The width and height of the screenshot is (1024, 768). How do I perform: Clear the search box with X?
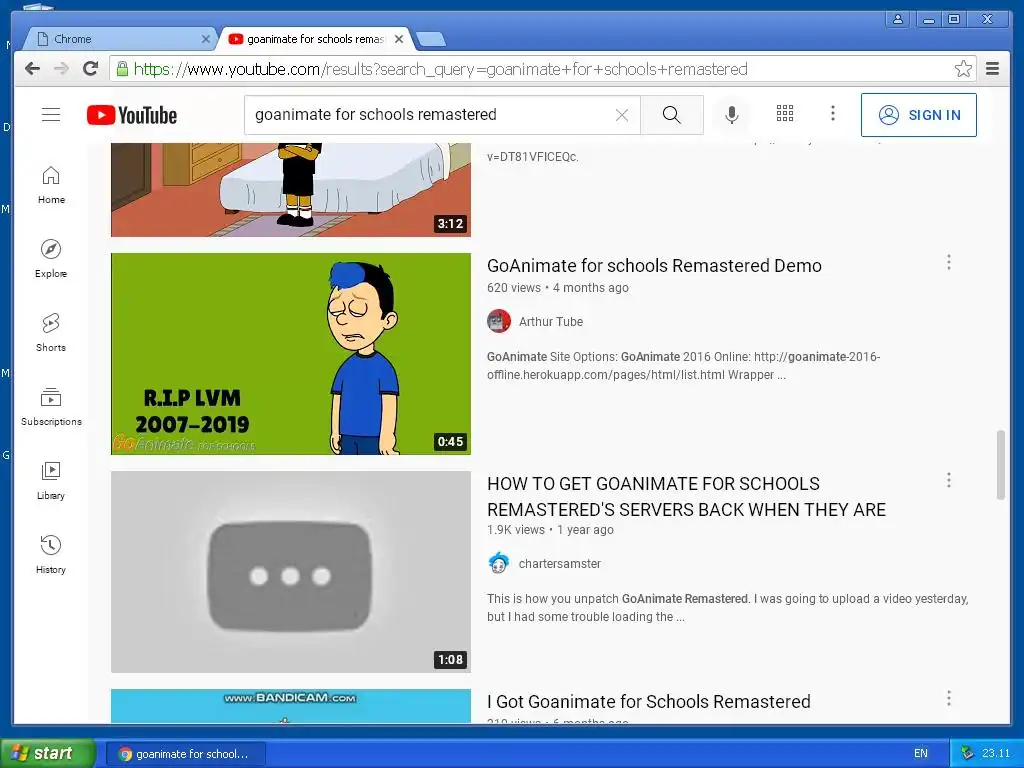[622, 115]
